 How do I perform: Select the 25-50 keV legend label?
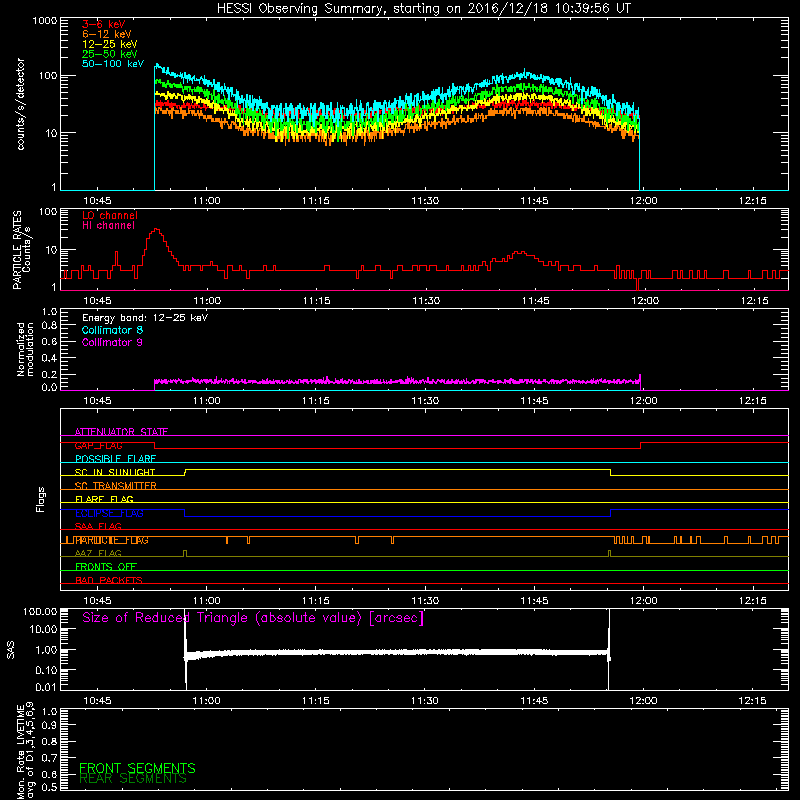[110, 54]
